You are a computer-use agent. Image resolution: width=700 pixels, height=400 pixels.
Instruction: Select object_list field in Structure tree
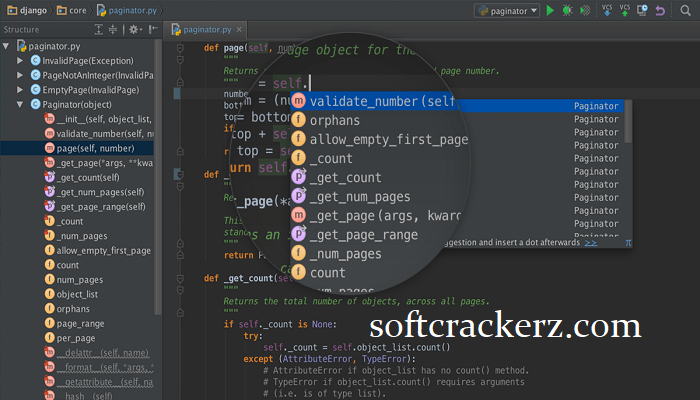pos(71,294)
